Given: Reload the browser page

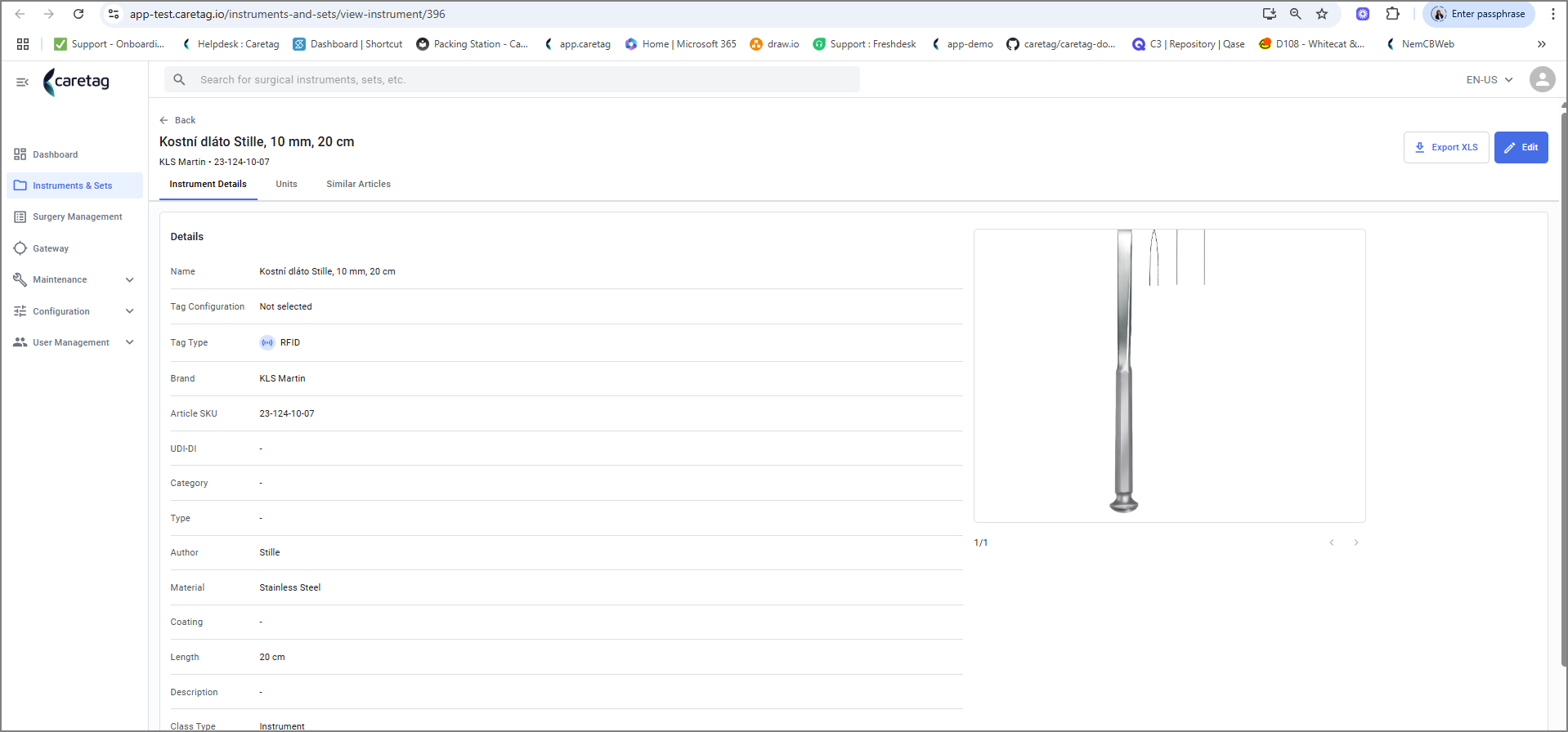Looking at the screenshot, I should tap(78, 14).
